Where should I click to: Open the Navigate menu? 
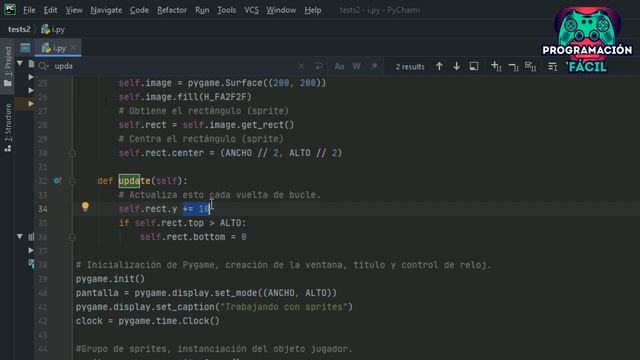point(106,10)
